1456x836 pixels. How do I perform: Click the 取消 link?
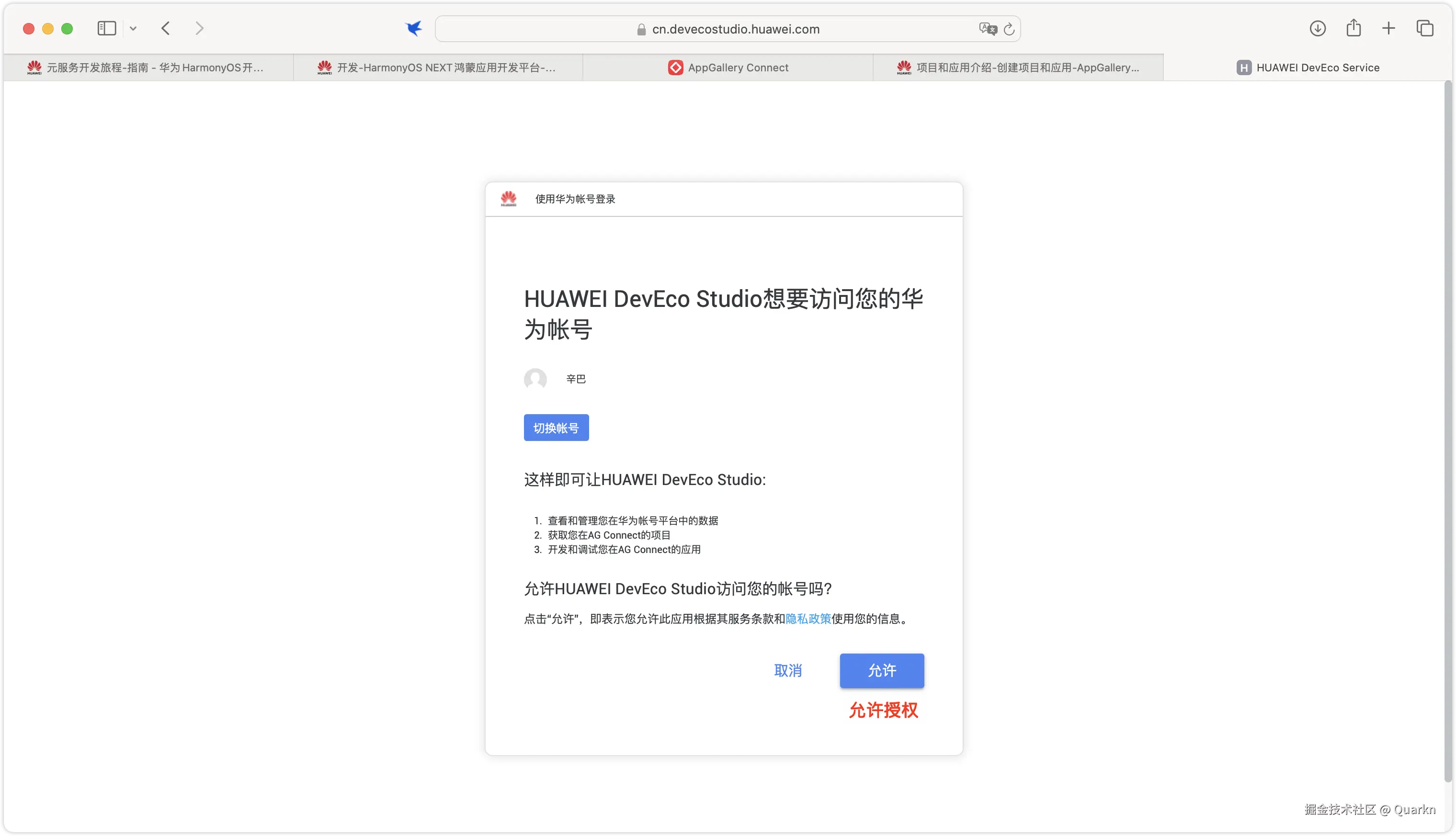point(788,671)
